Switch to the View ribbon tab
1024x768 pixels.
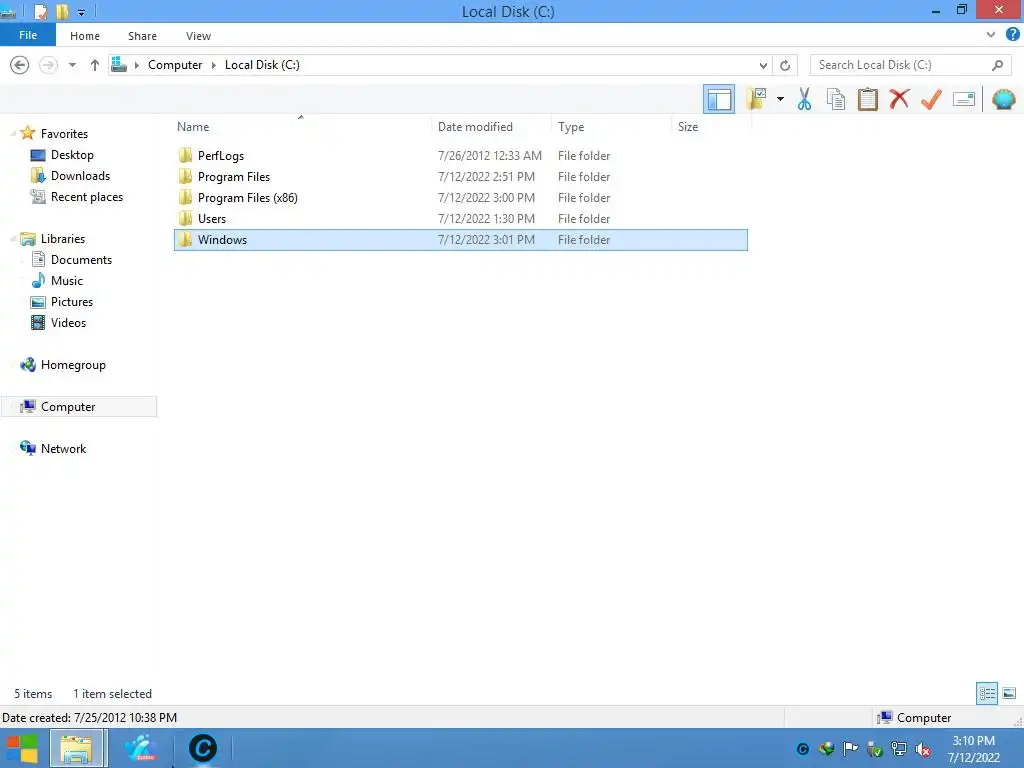(198, 36)
